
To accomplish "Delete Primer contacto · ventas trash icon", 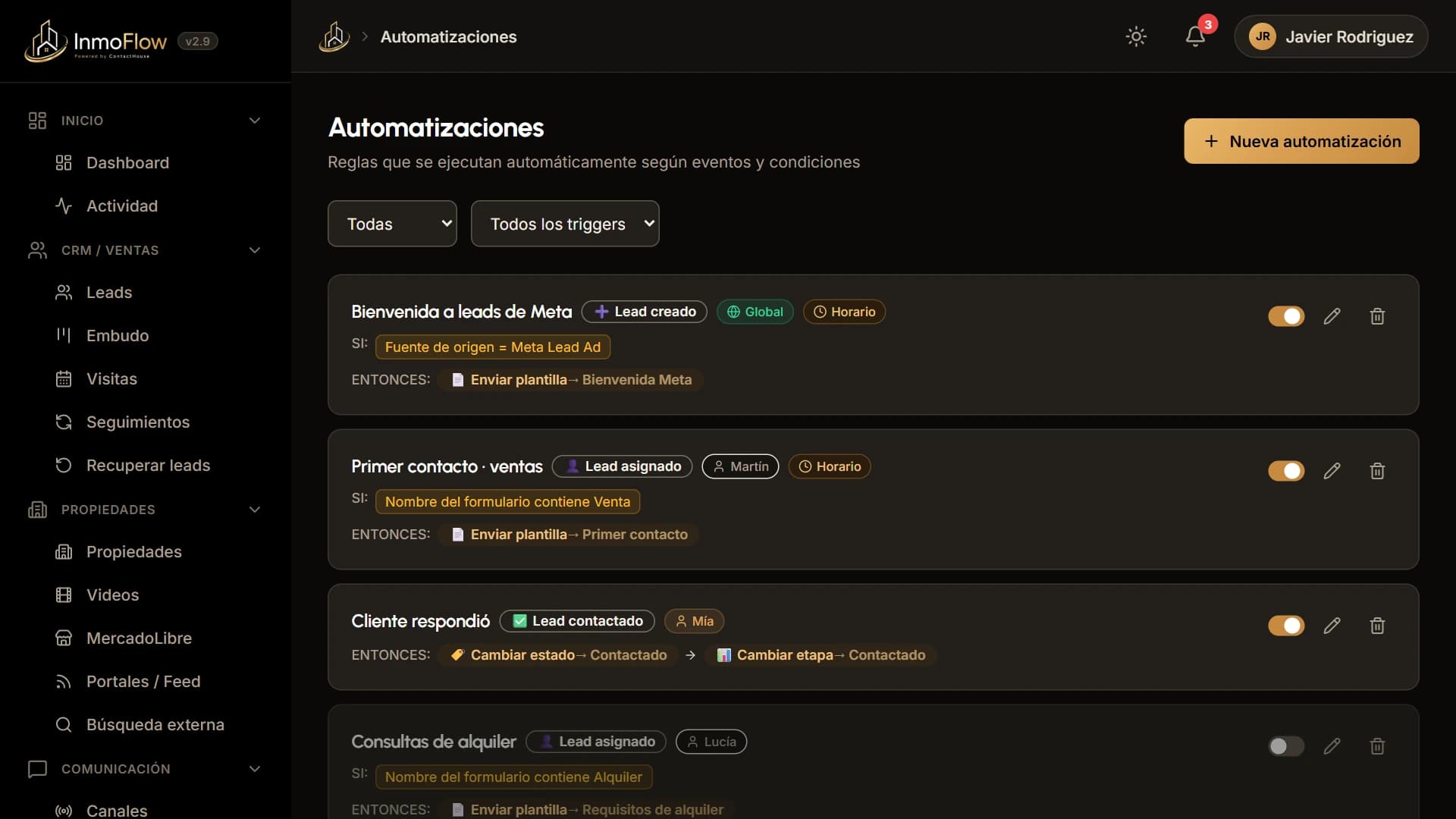I will pos(1378,471).
